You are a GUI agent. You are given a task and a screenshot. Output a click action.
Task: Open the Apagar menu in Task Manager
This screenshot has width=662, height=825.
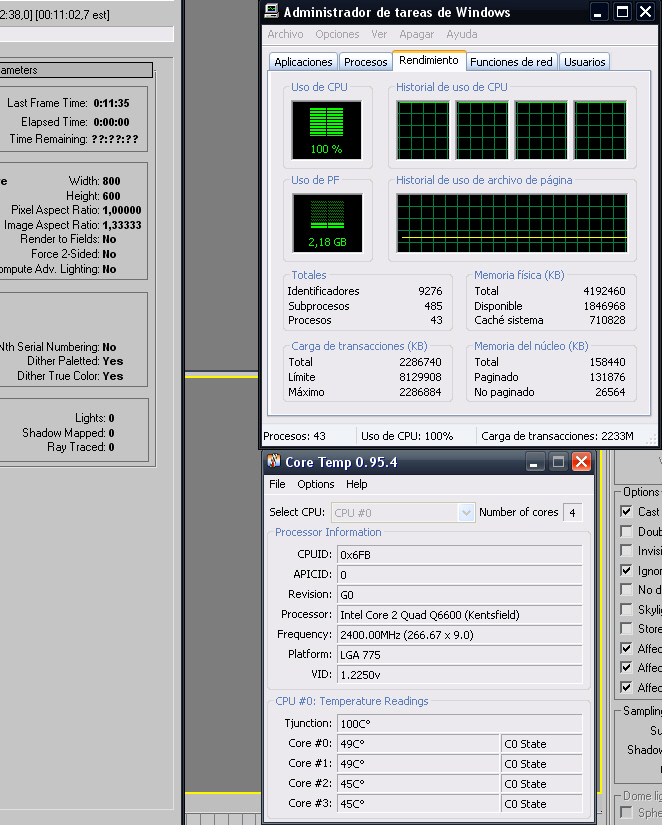tap(416, 34)
